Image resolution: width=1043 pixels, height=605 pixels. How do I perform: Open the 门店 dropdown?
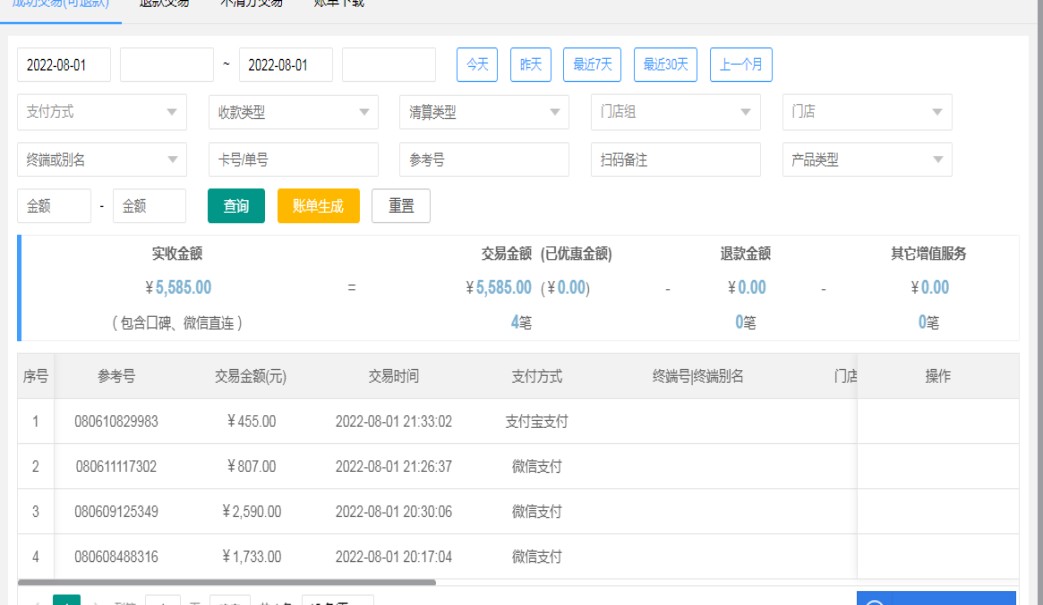point(937,113)
